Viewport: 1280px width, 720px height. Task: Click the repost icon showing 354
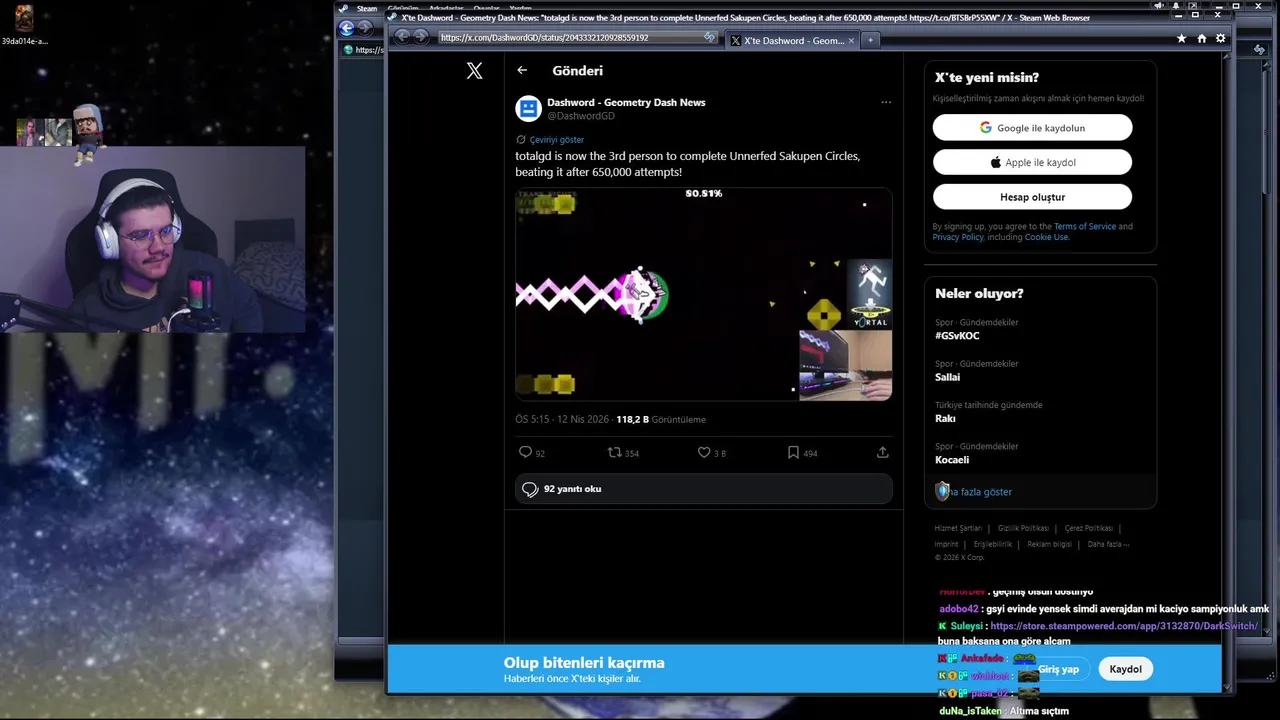pos(615,452)
